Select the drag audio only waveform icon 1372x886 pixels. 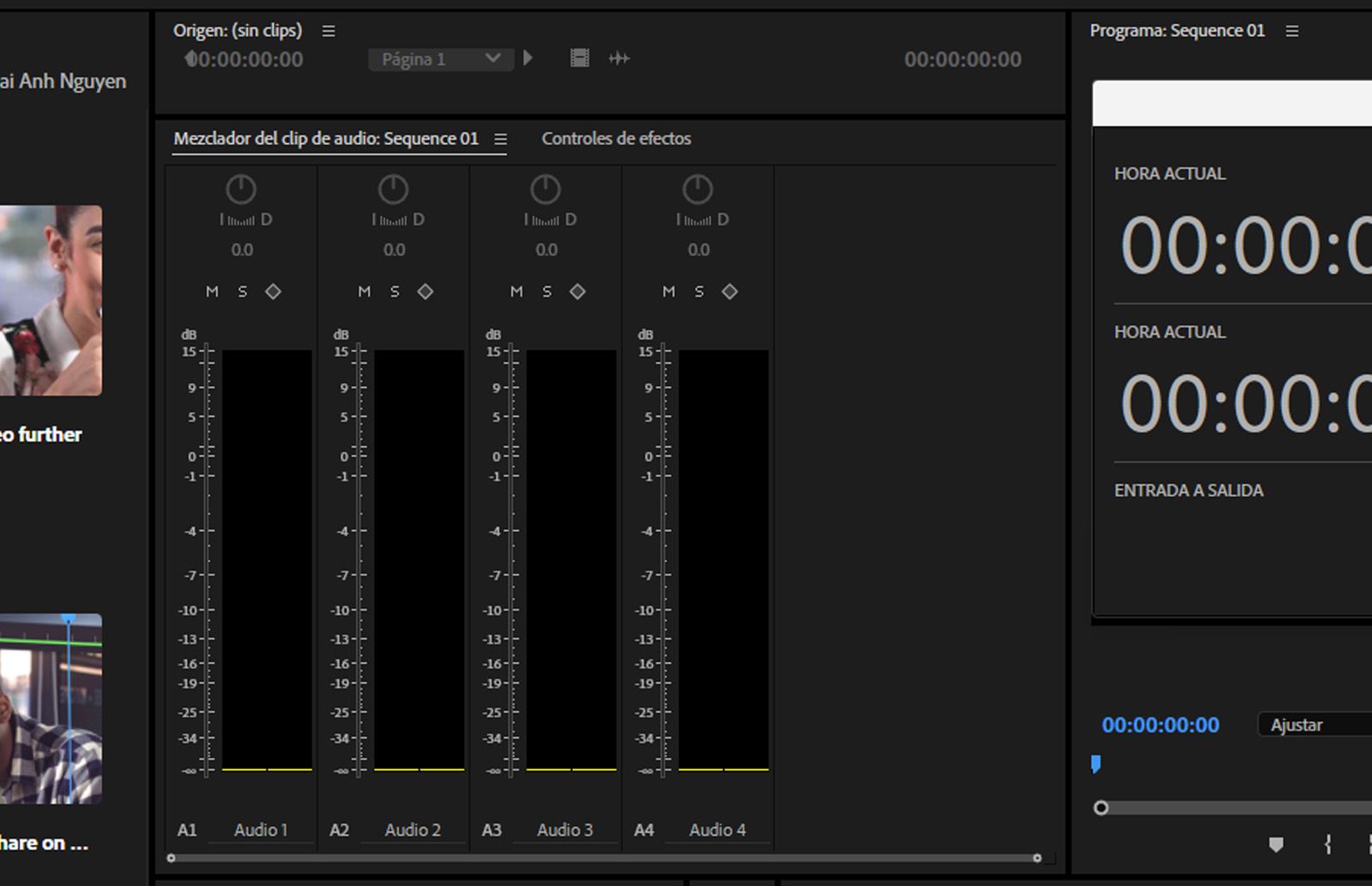tap(619, 58)
